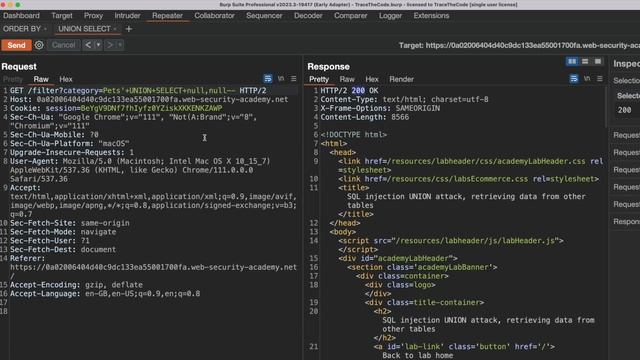
Task: Click the Cancel button
Action: [63, 45]
